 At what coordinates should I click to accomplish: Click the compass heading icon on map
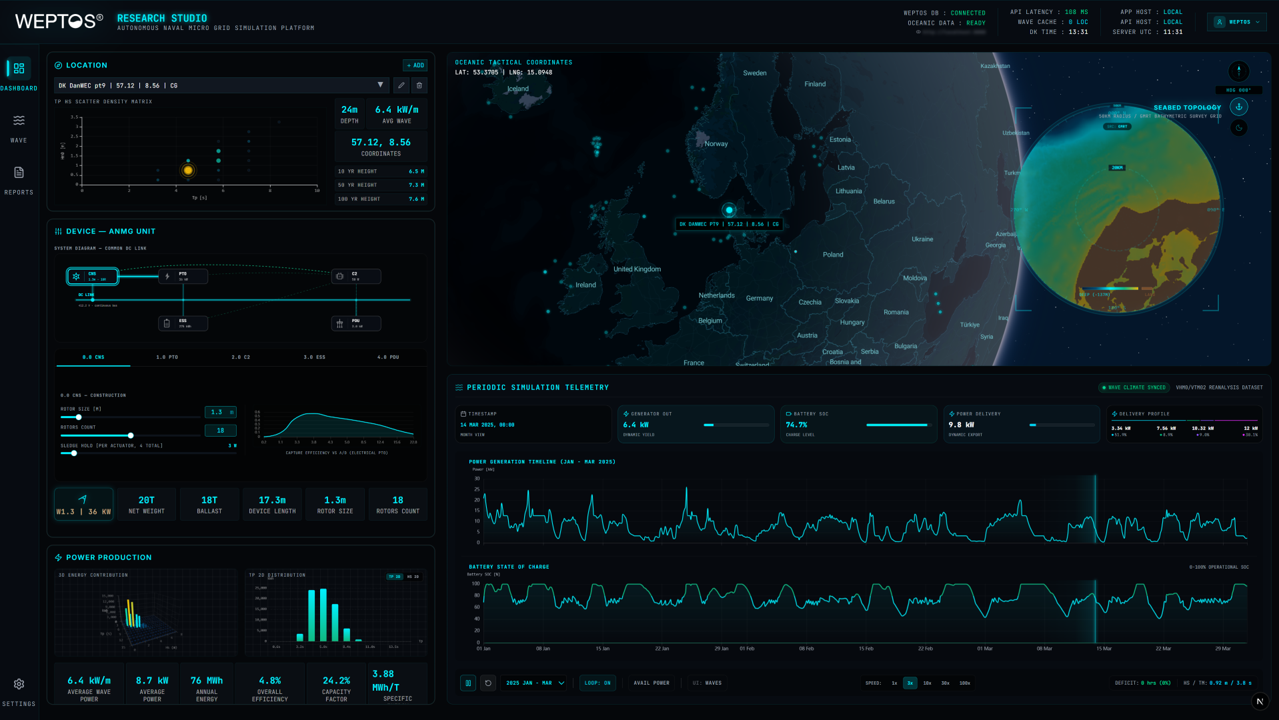(1238, 71)
